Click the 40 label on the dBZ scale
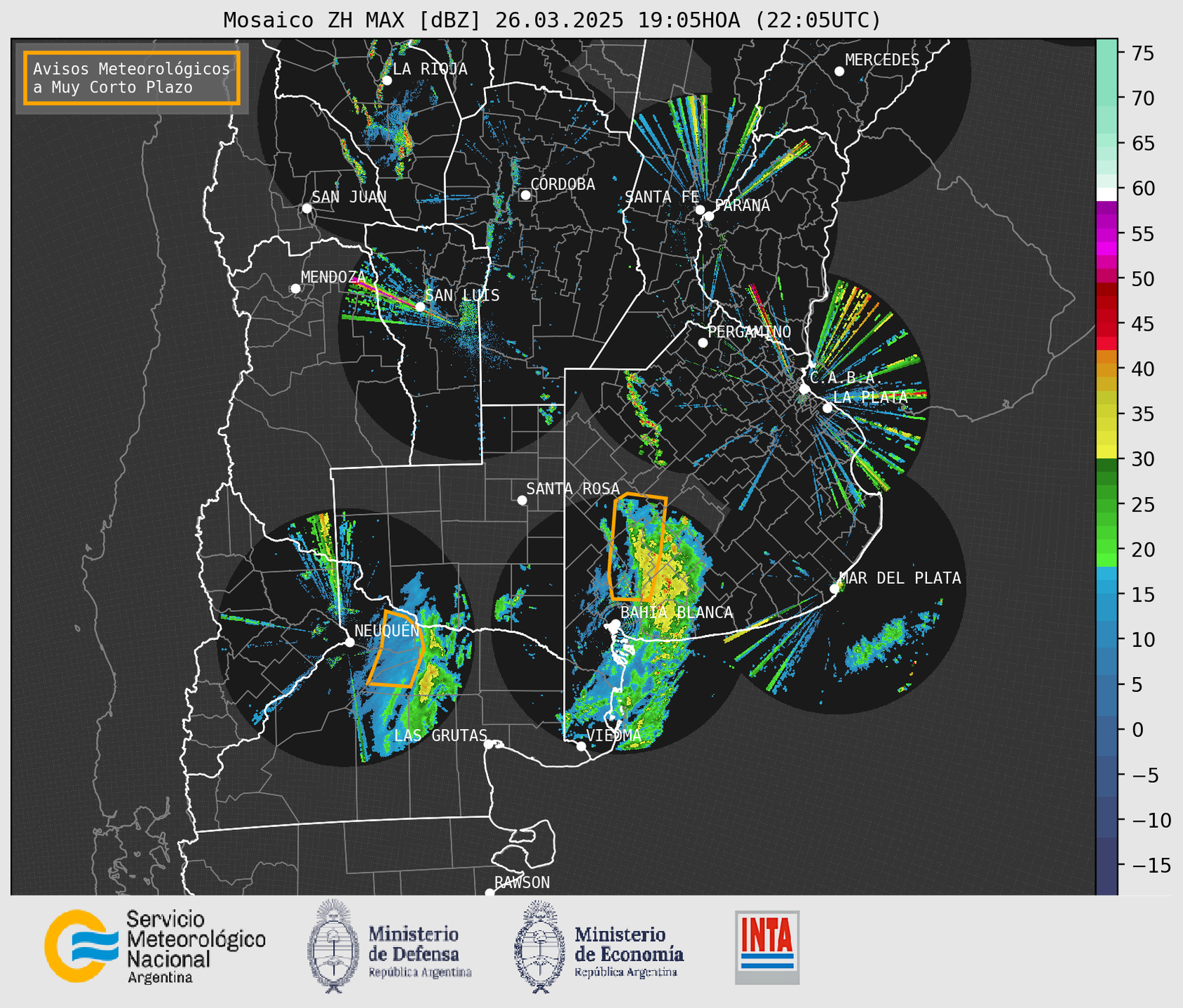Viewport: 1183px width, 1008px height. pos(1142,369)
